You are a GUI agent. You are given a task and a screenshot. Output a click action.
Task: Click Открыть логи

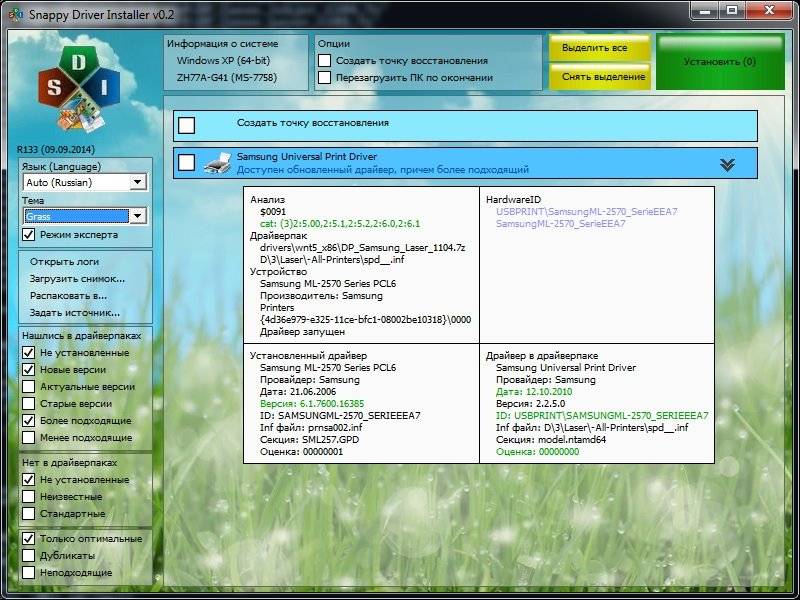click(64, 262)
